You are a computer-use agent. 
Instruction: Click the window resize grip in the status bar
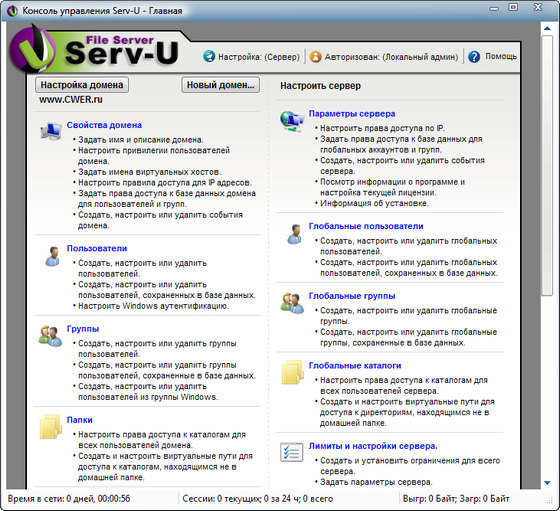[549, 501]
